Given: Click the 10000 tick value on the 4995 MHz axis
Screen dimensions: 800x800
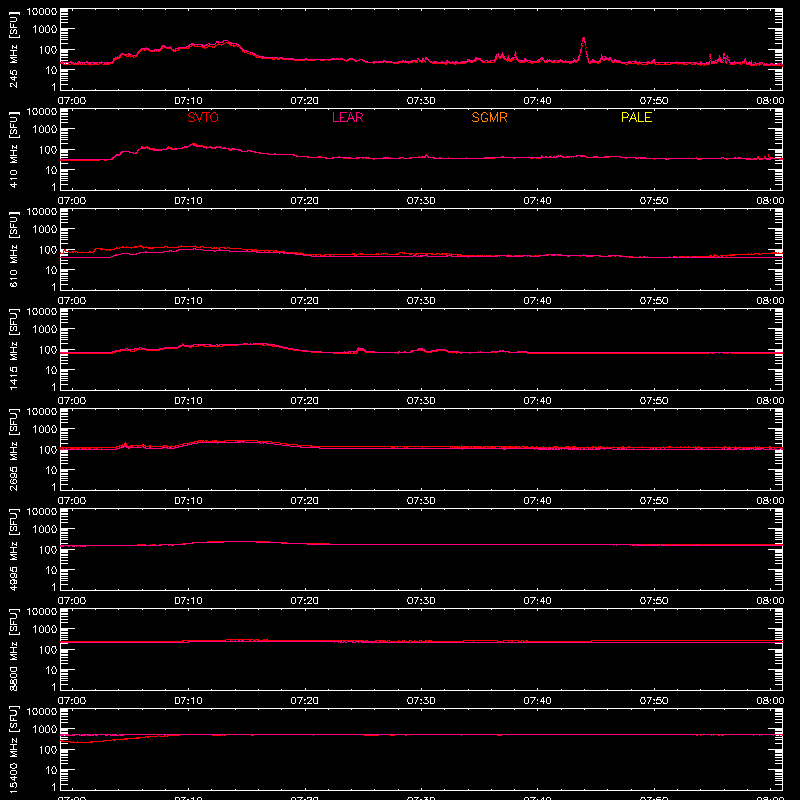Looking at the screenshot, I should click(x=42, y=512).
